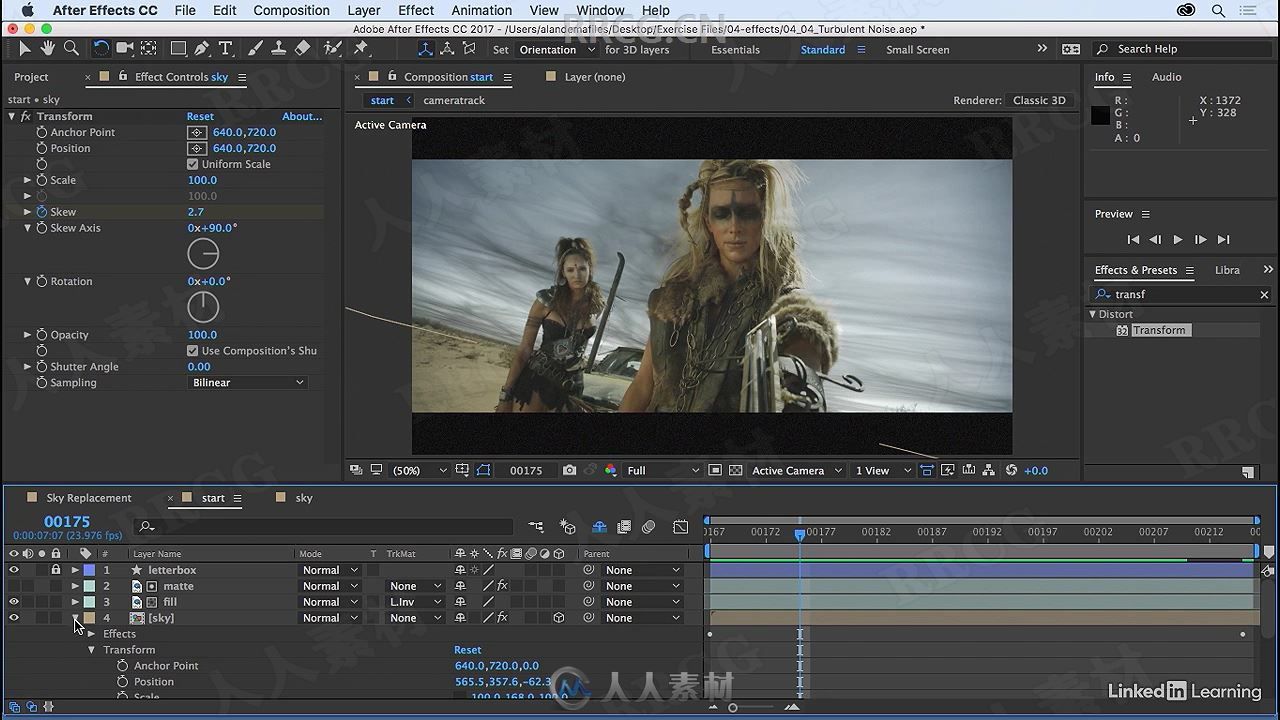Open Sampling Bilinear dropdown
The image size is (1280, 720).
(x=248, y=383)
